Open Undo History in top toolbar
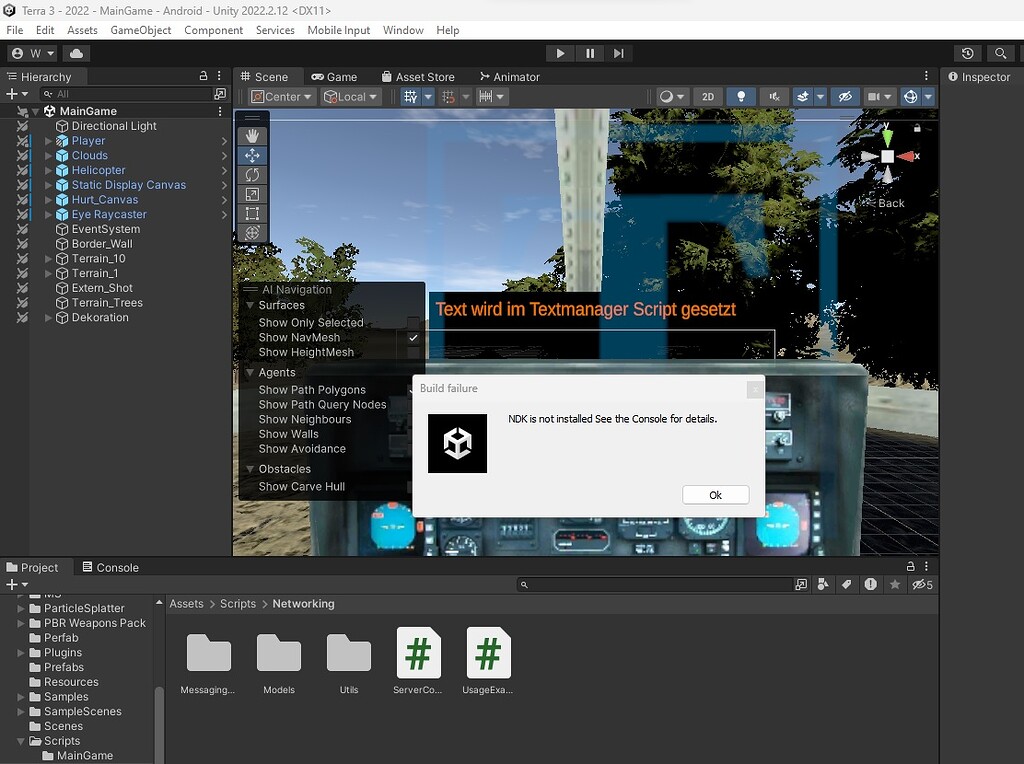 (x=967, y=53)
